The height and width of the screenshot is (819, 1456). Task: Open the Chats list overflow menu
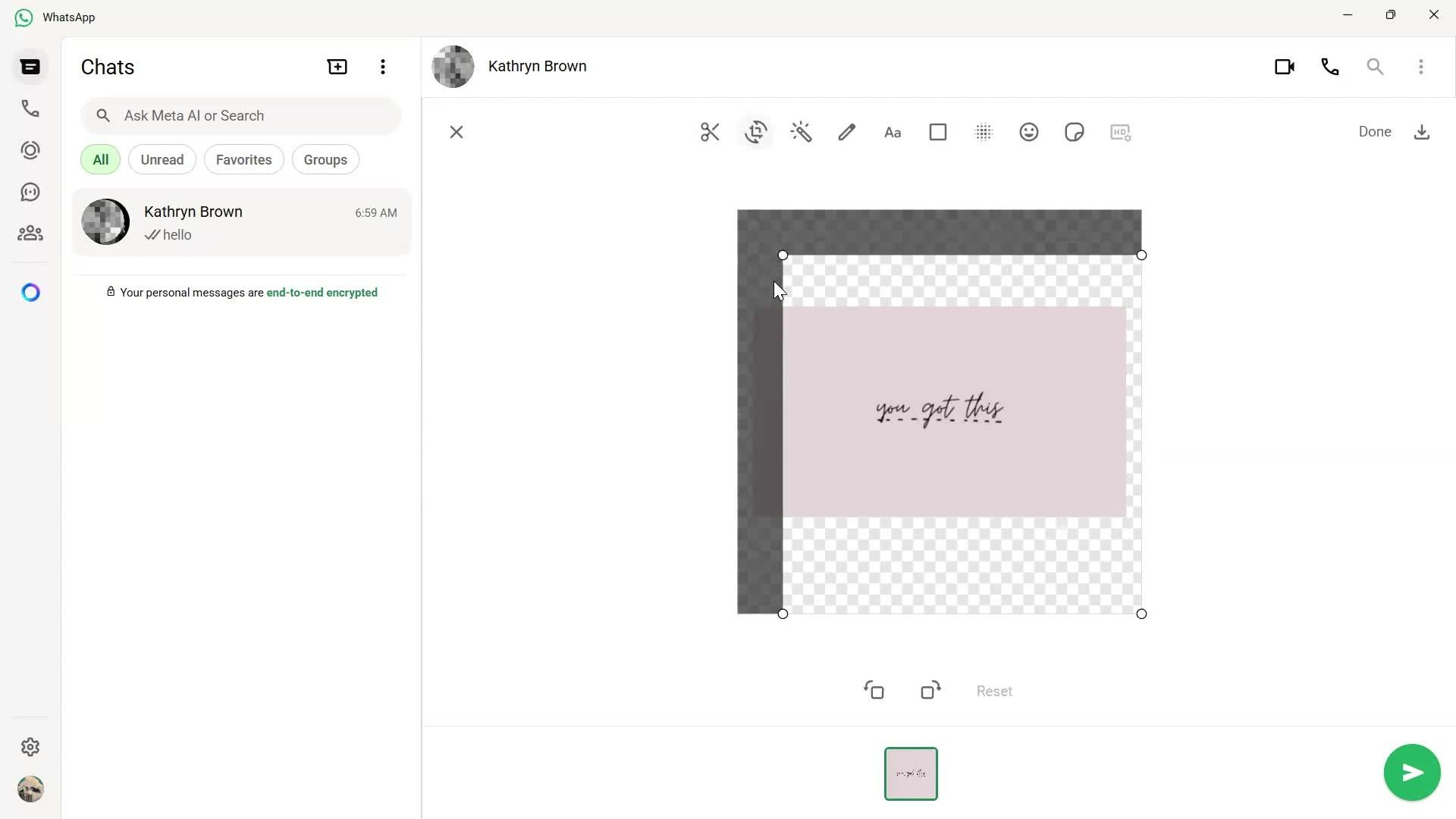[383, 67]
